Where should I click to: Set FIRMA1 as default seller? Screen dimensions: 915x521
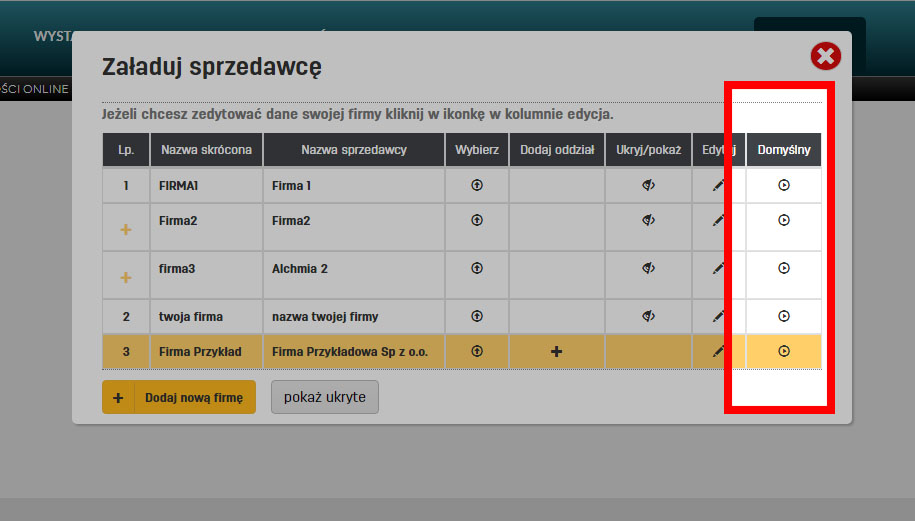coord(784,185)
